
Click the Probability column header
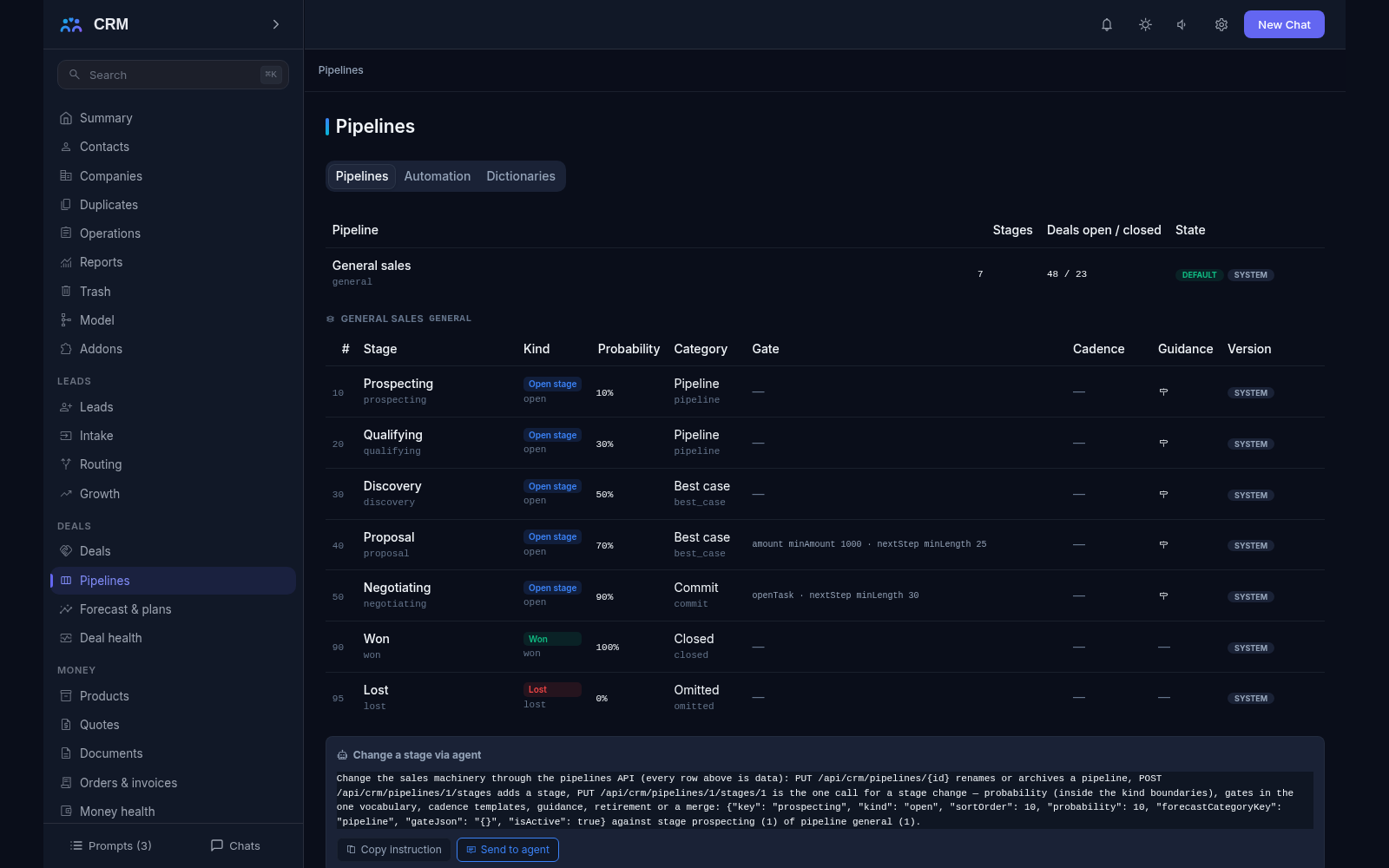[629, 349]
